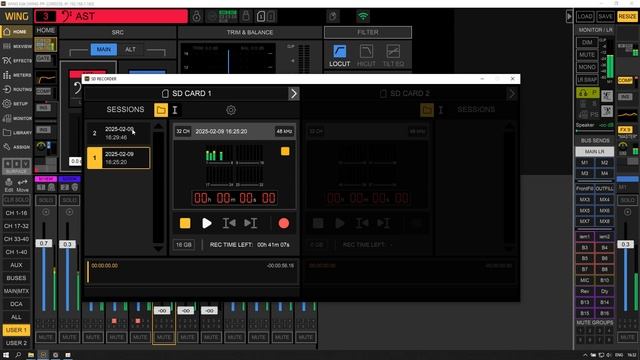Open the Setup page in sidebar
The width and height of the screenshot is (640, 360).
click(16, 104)
